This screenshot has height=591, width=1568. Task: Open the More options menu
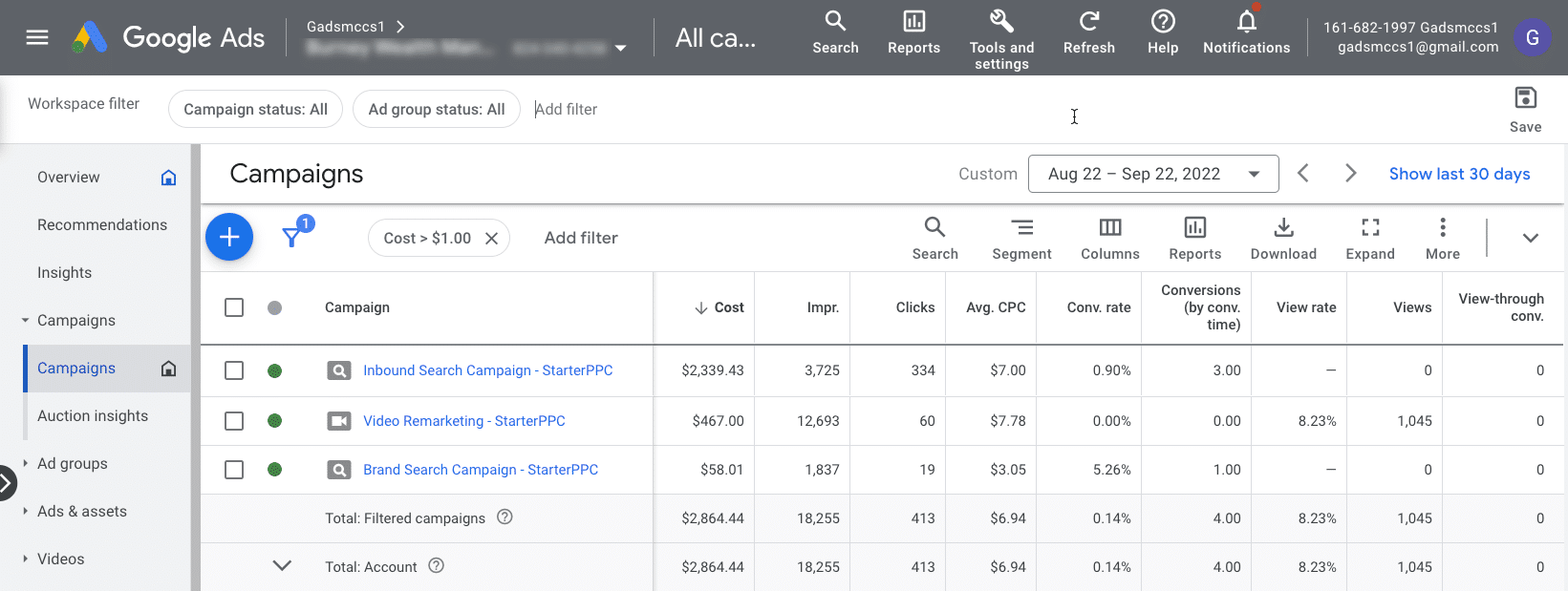click(1443, 239)
